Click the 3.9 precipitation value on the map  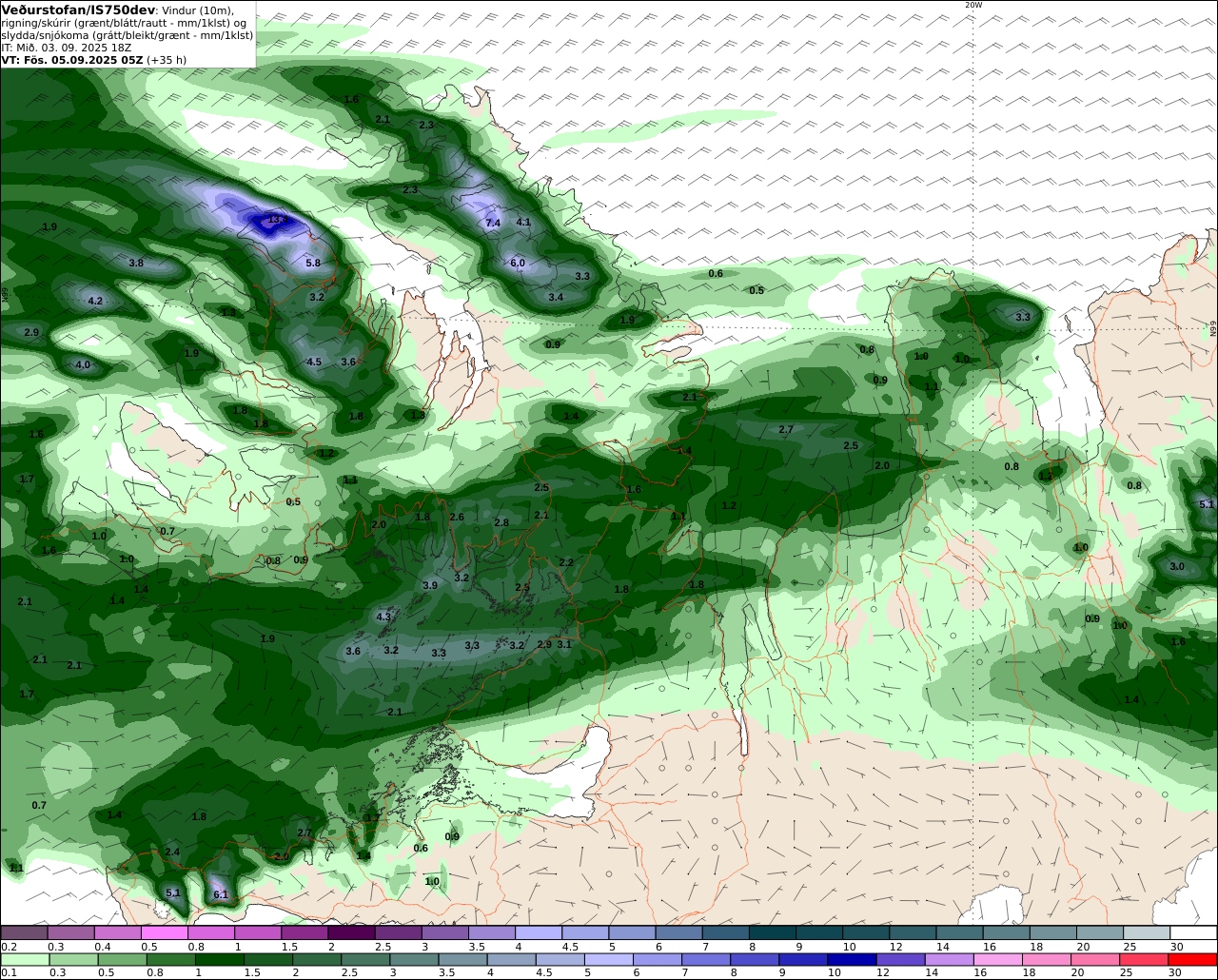click(x=429, y=585)
